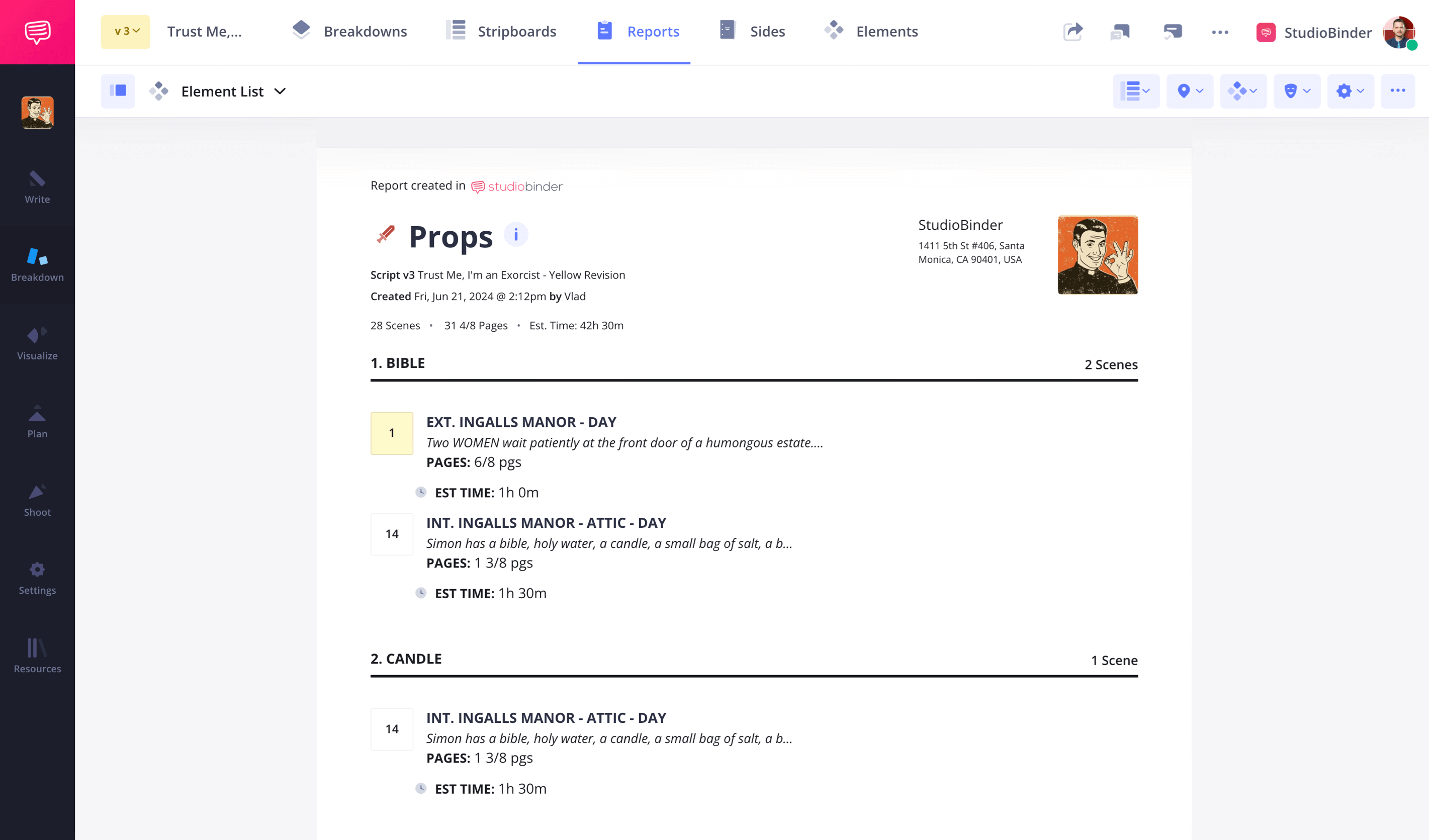
Task: Click the blue square color indicator
Action: [x=119, y=91]
